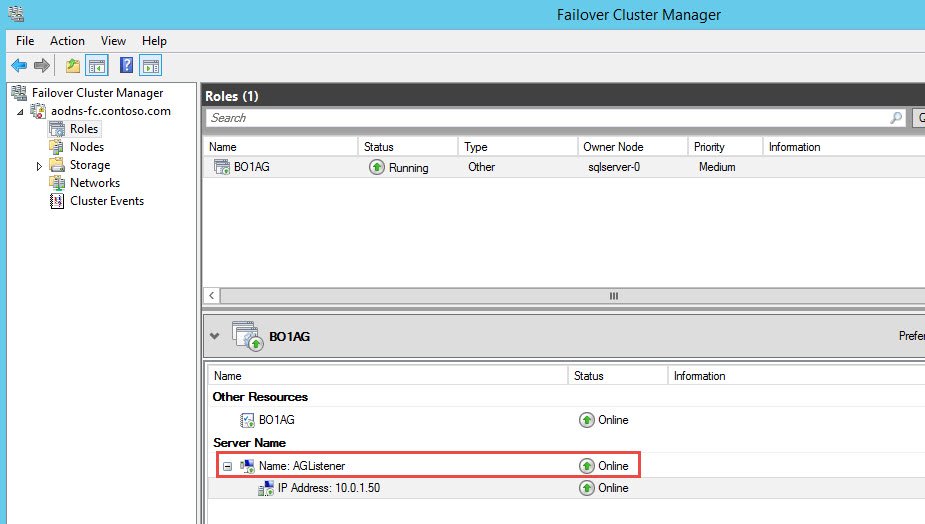
Task: Sort roles by Status column header
Action: point(408,147)
